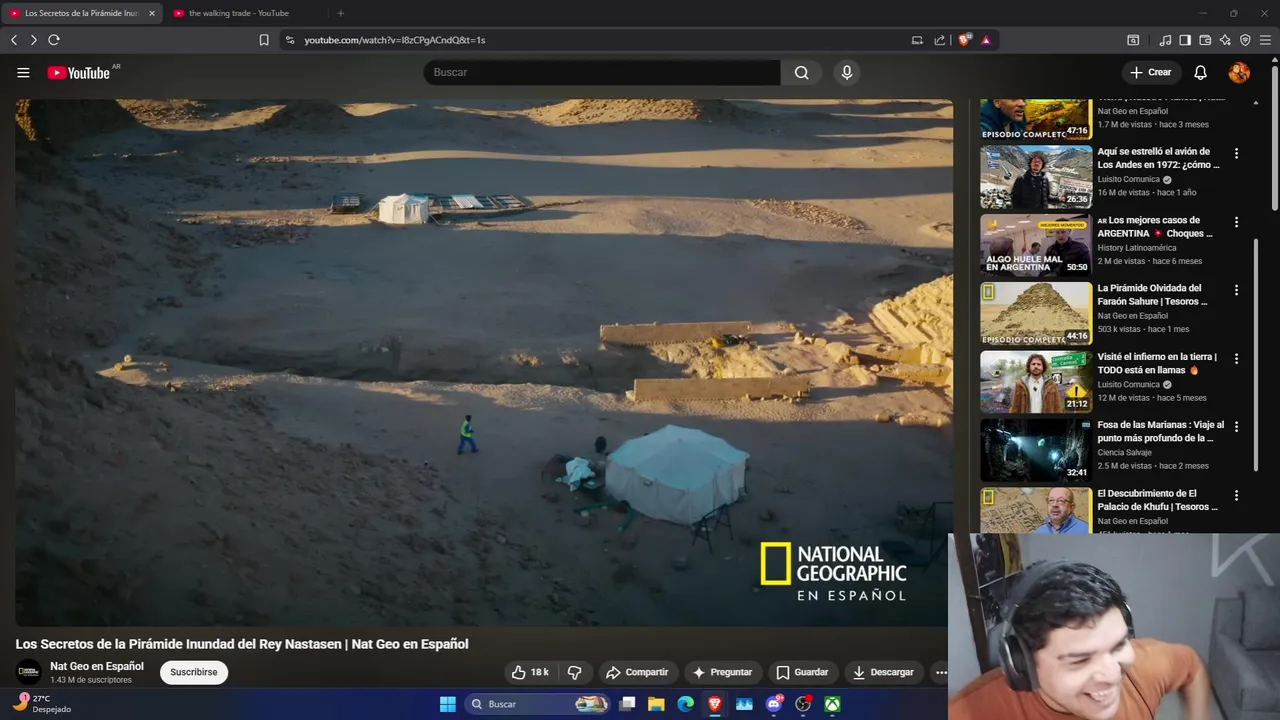Go to the YouTube home logo

tap(79, 72)
